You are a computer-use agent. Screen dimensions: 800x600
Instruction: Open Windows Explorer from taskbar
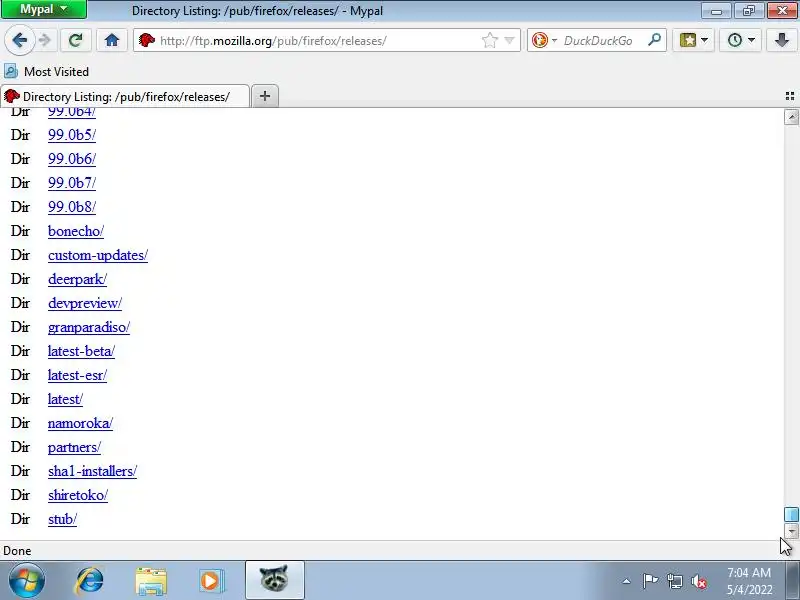[x=151, y=581]
